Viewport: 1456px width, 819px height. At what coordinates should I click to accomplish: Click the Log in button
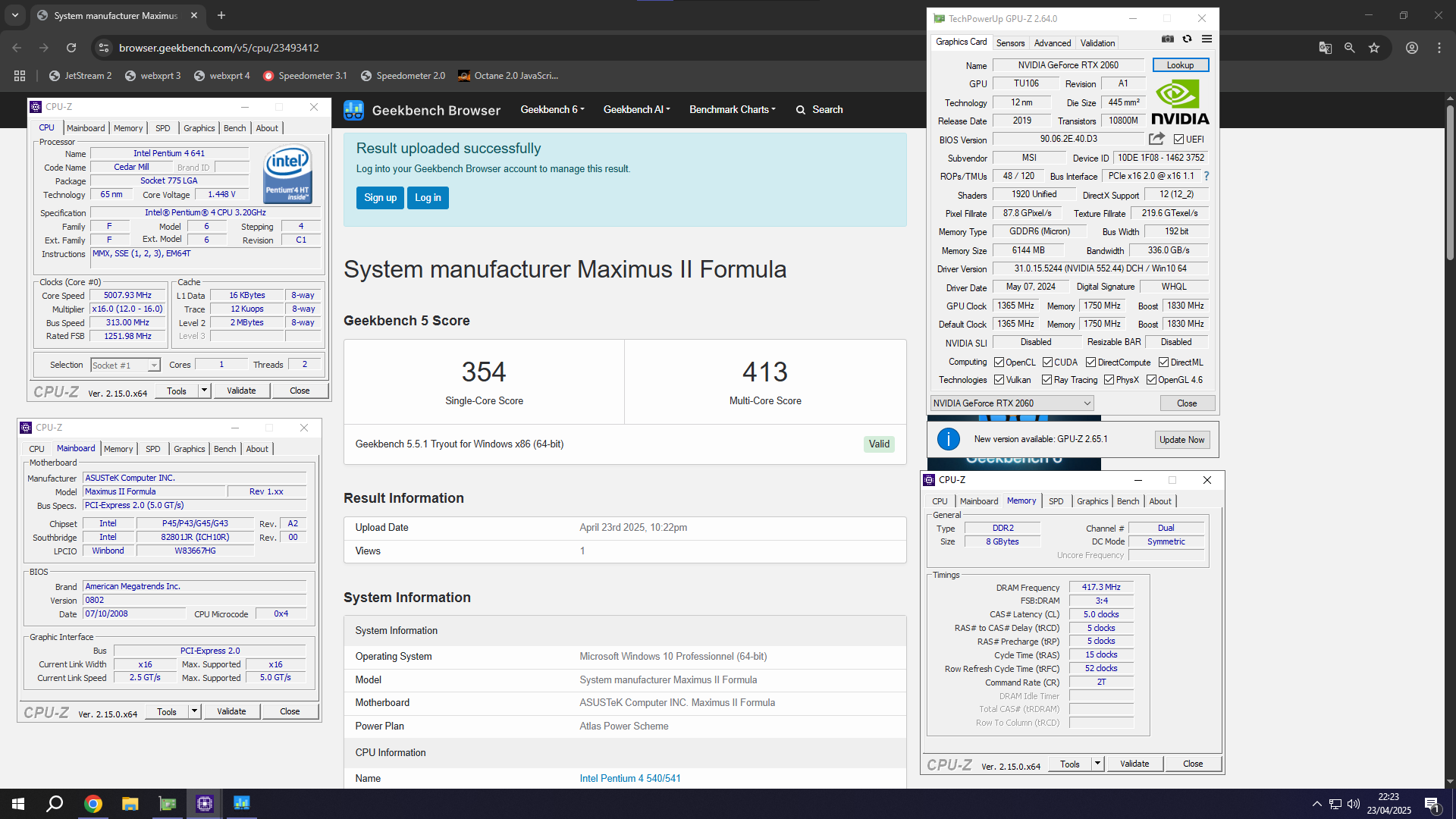coord(428,198)
